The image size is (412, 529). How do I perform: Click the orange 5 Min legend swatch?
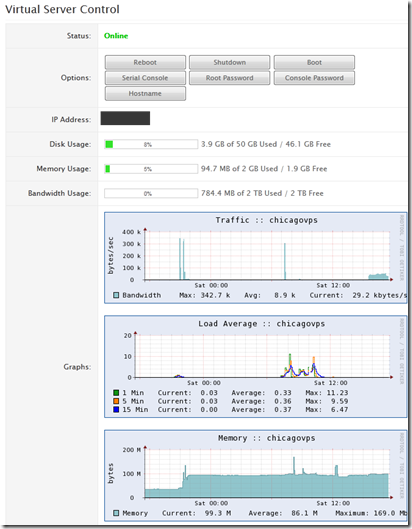point(116,401)
